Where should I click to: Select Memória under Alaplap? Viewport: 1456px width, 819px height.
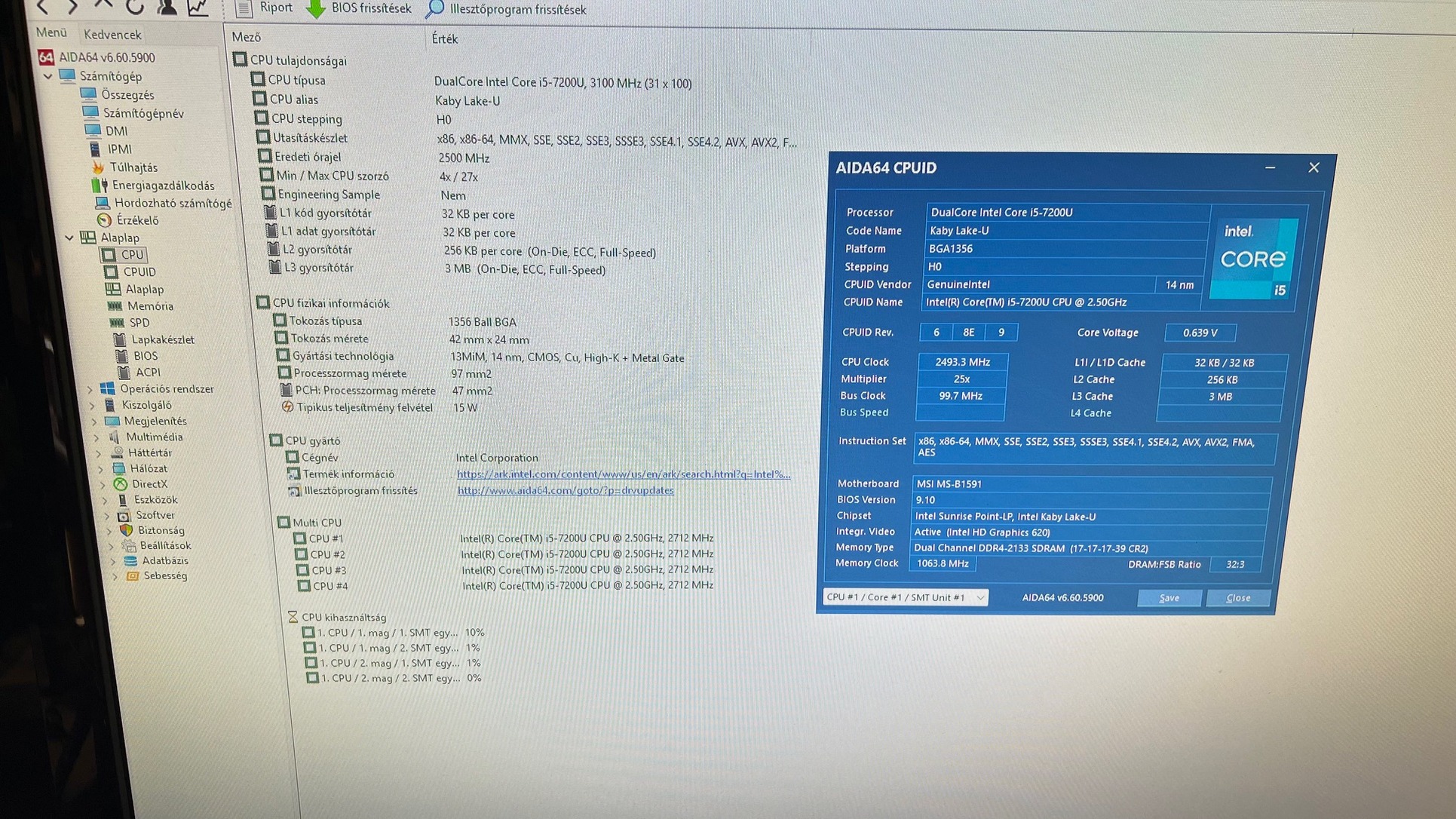[x=149, y=306]
